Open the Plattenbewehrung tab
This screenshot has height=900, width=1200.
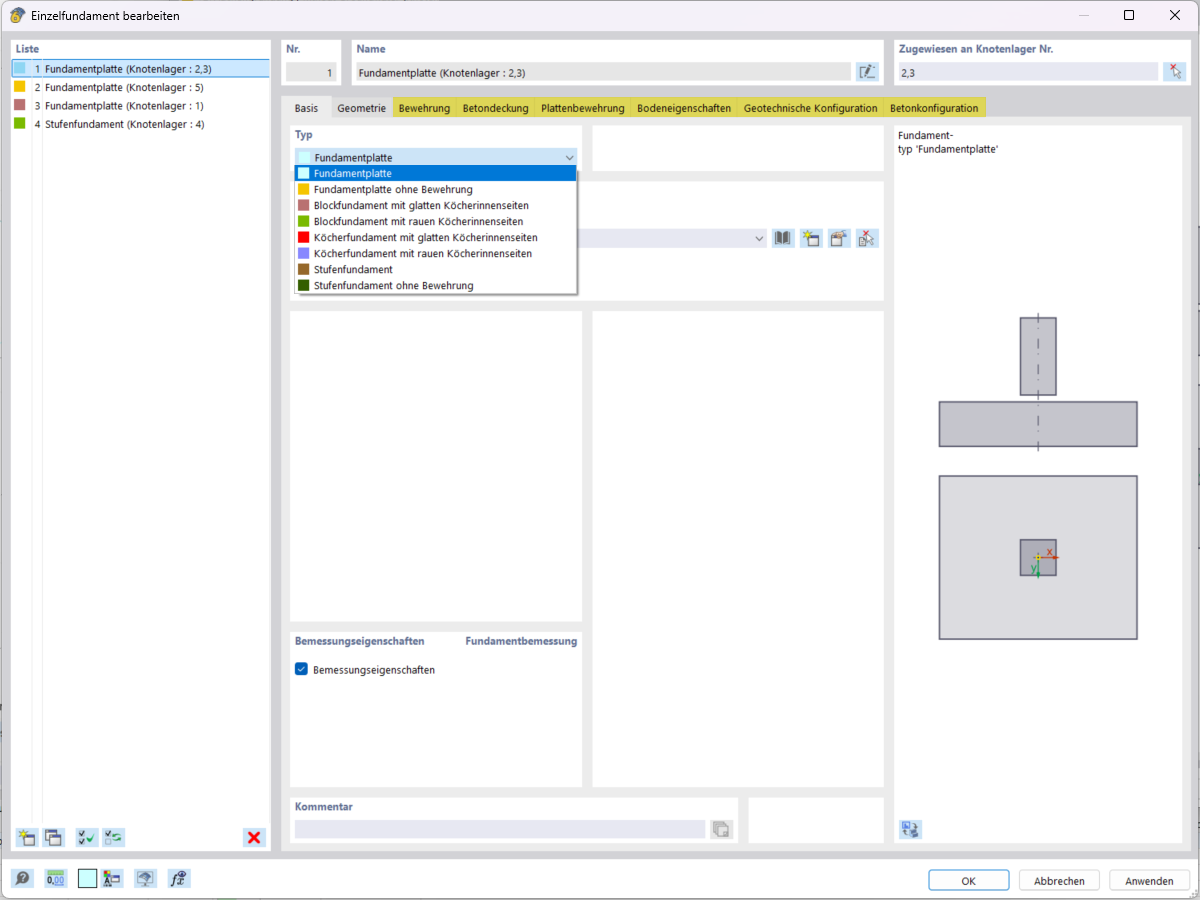pos(583,108)
